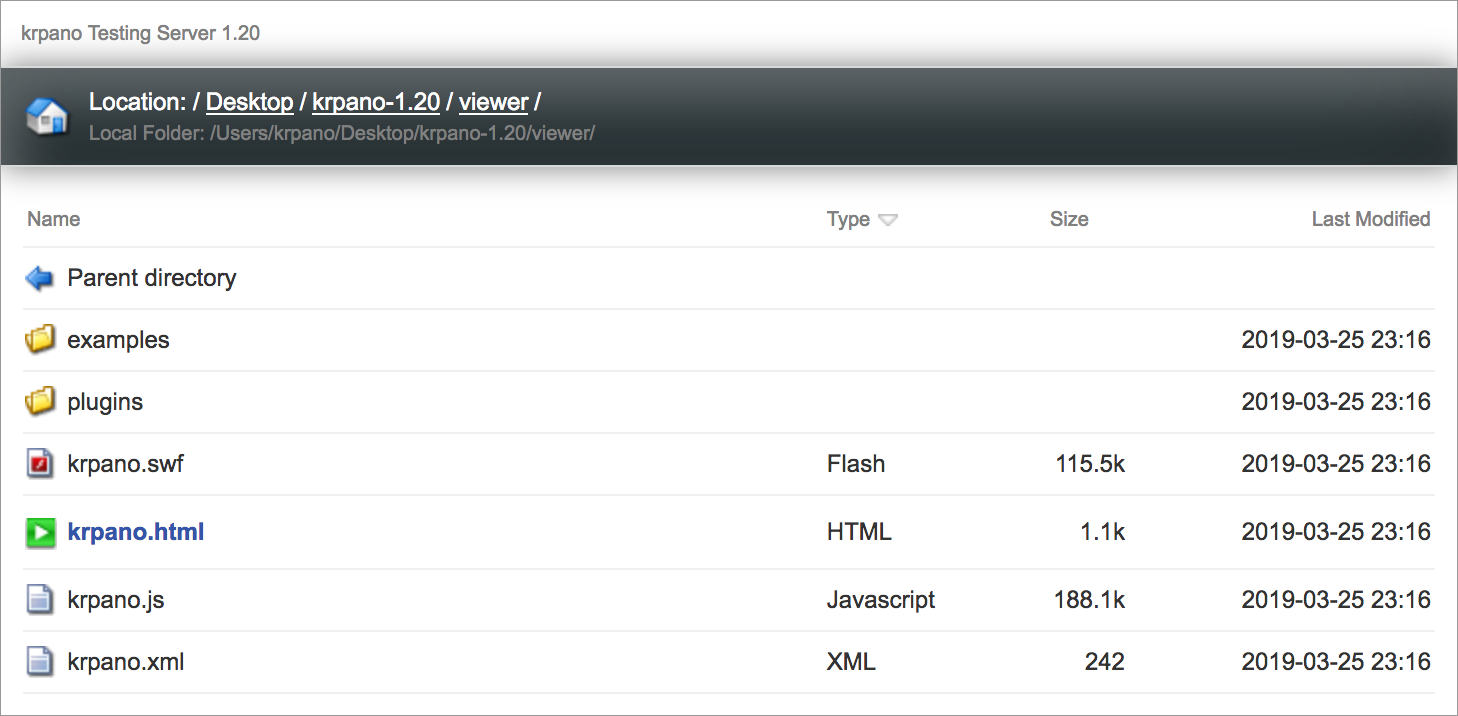Viewport: 1458px width, 716px height.
Task: Toggle sort arrow next to Type
Action: [x=888, y=220]
